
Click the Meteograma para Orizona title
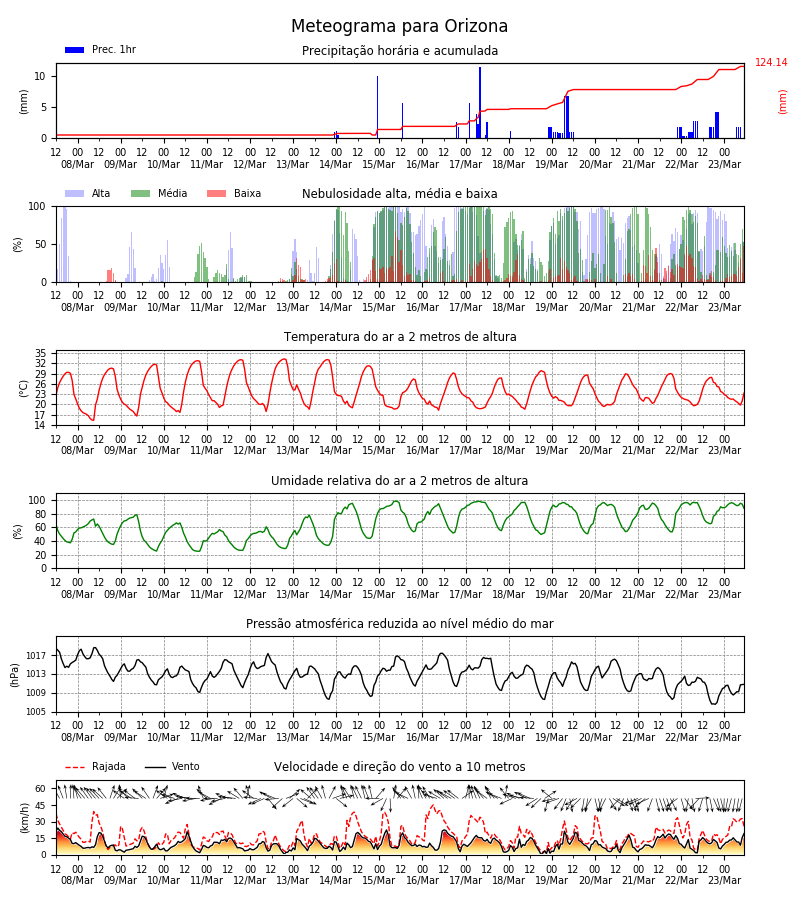point(399,26)
